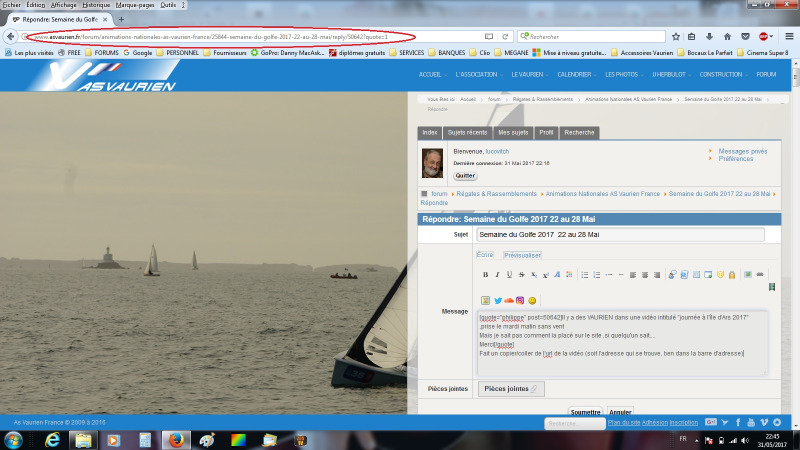Viewport: 800px width, 450px height.
Task: Open Internet Explorer from the taskbar
Action: pos(53,440)
